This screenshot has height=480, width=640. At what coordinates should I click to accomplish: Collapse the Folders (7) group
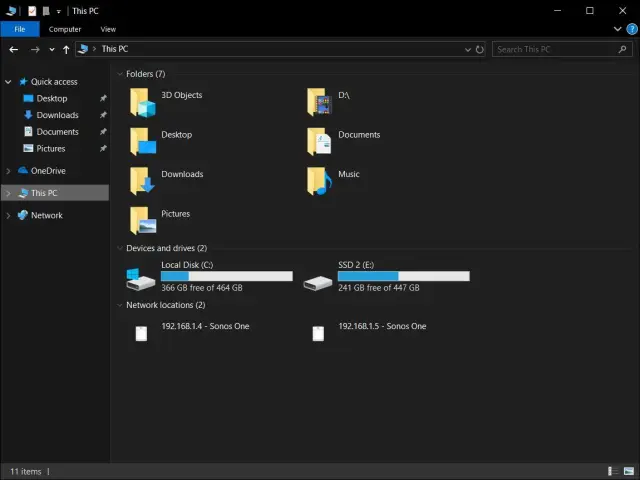[x=119, y=74]
